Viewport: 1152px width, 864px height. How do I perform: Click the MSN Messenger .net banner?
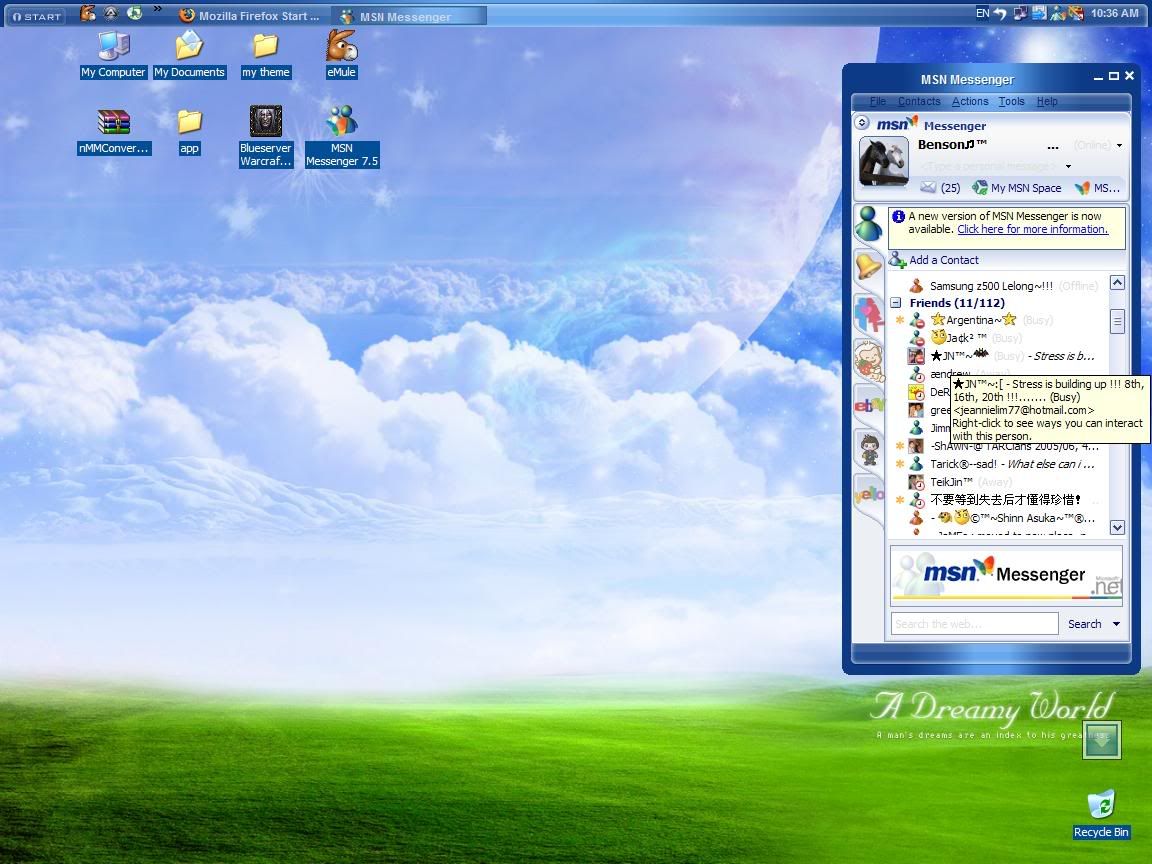tap(1007, 574)
